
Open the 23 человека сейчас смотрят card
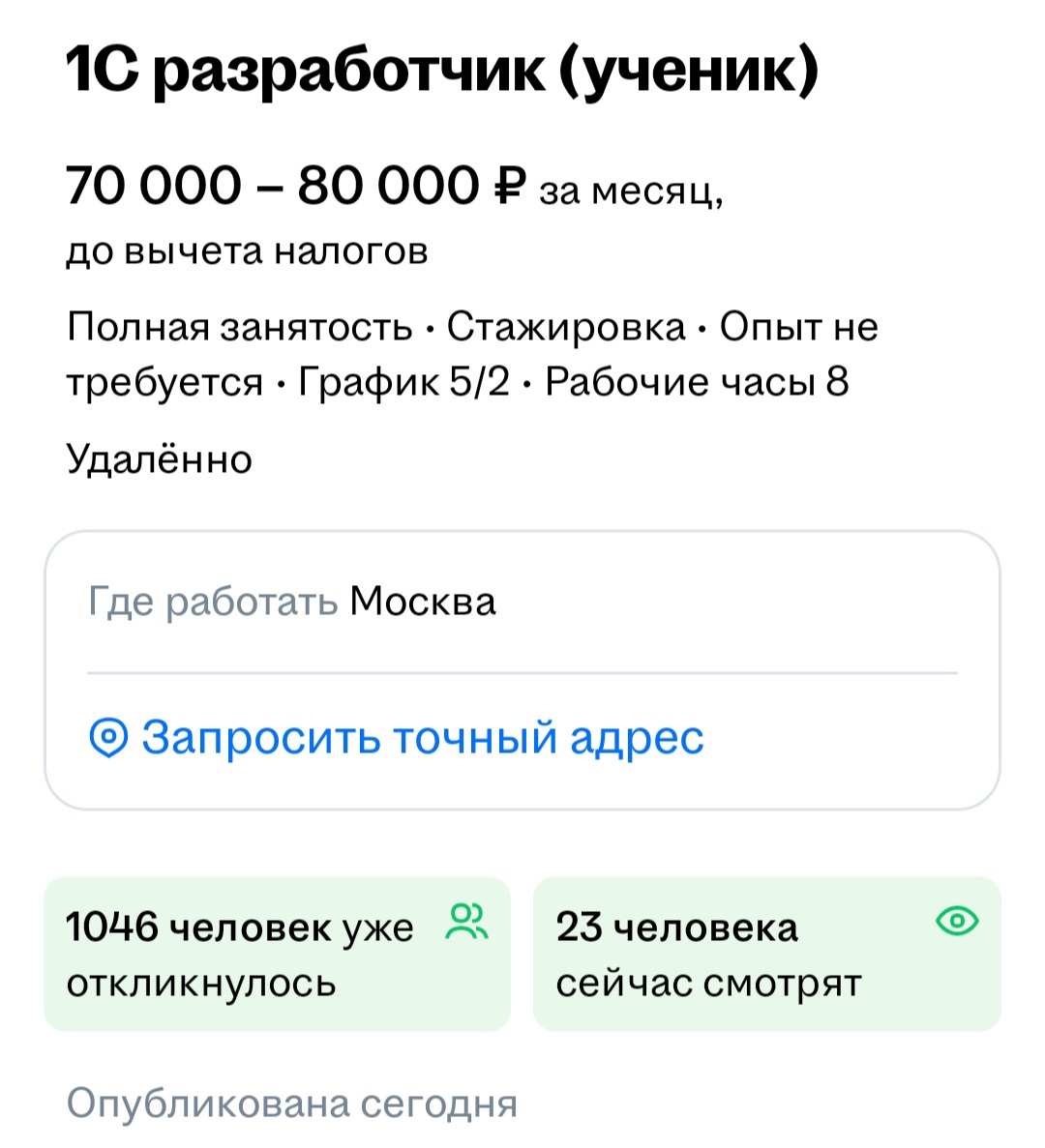tap(766, 954)
